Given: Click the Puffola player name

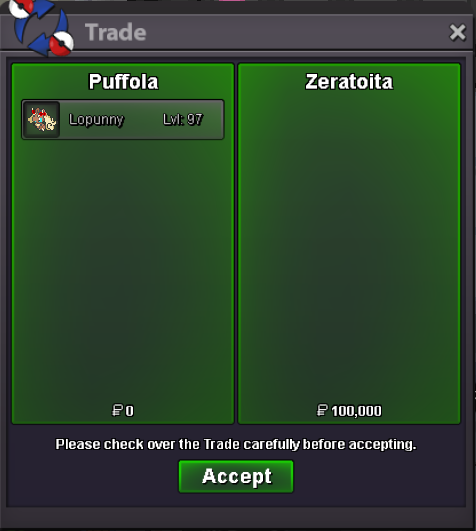Looking at the screenshot, I should coord(123,82).
